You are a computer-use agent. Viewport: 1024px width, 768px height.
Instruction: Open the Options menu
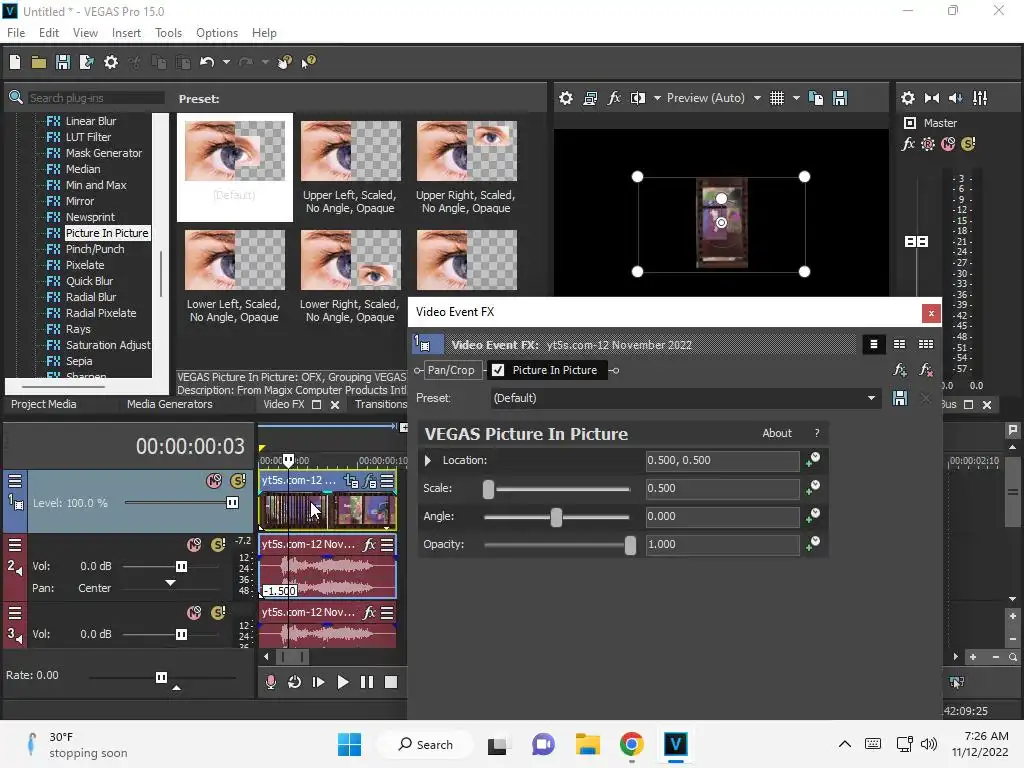coord(217,33)
